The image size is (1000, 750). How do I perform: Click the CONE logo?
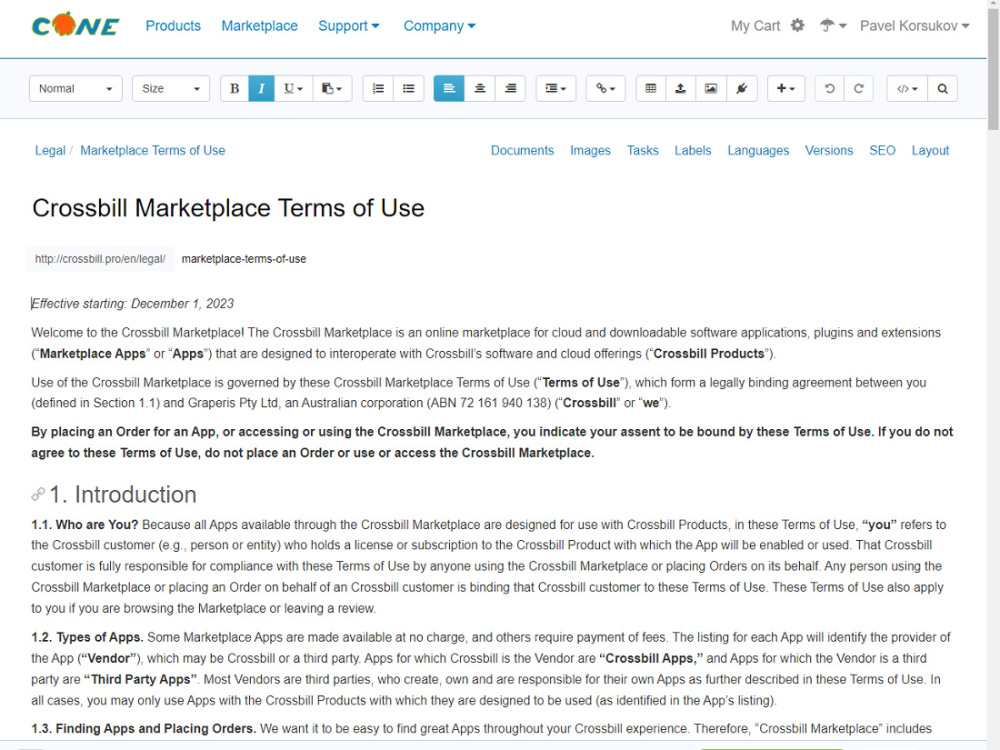(x=75, y=26)
